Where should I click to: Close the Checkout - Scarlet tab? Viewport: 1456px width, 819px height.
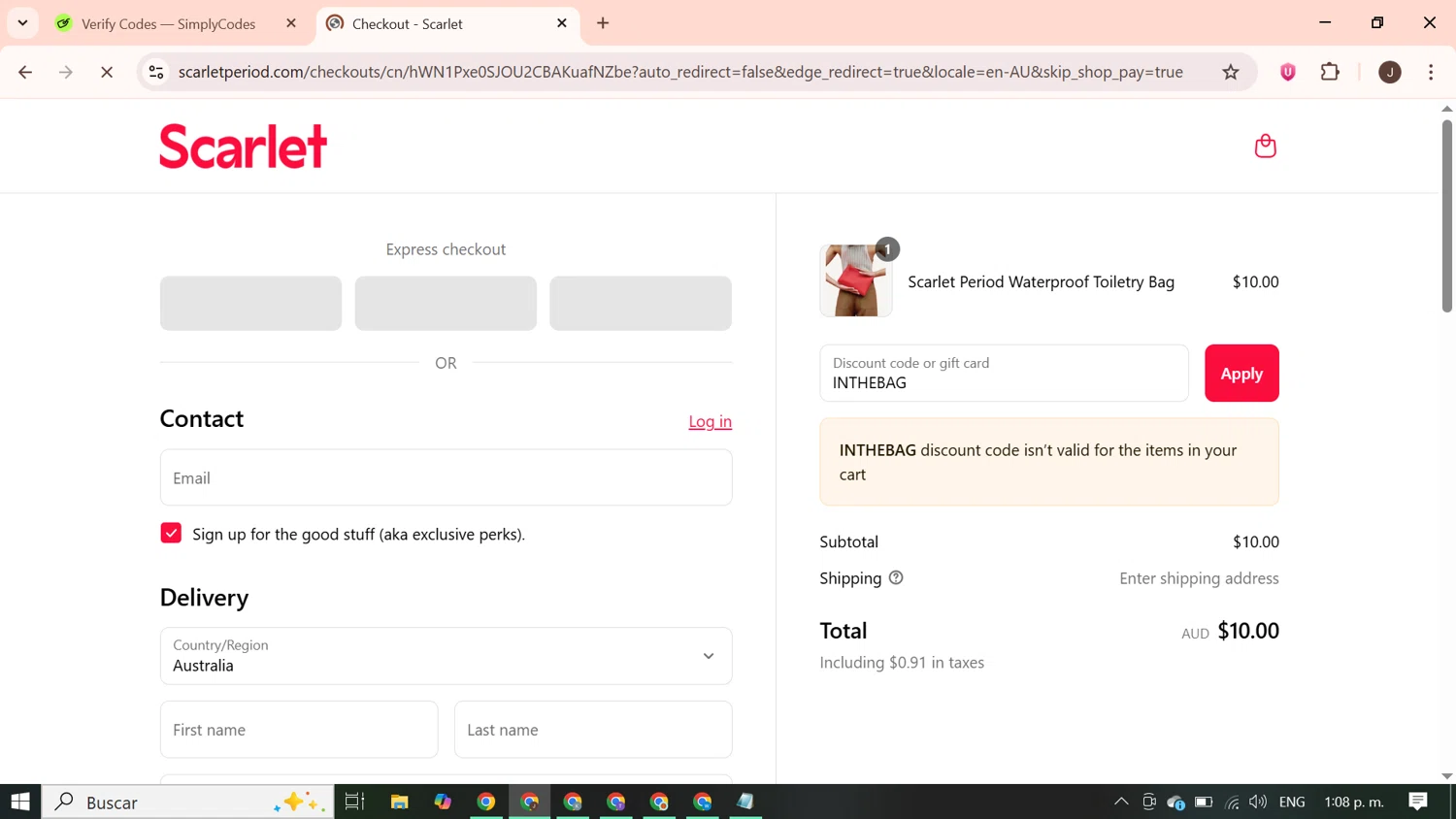point(562,23)
